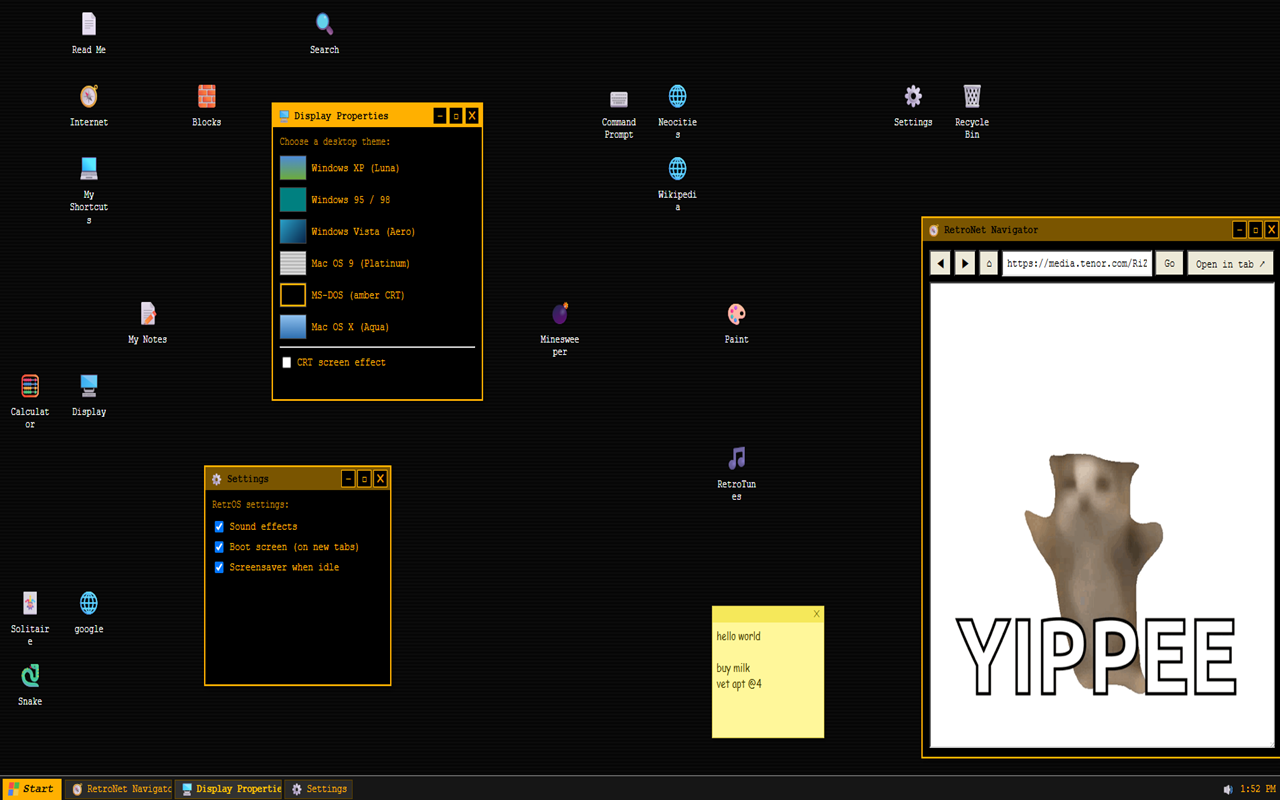Click the Open in tab button
1280x800 pixels.
pyautogui.click(x=1230, y=263)
